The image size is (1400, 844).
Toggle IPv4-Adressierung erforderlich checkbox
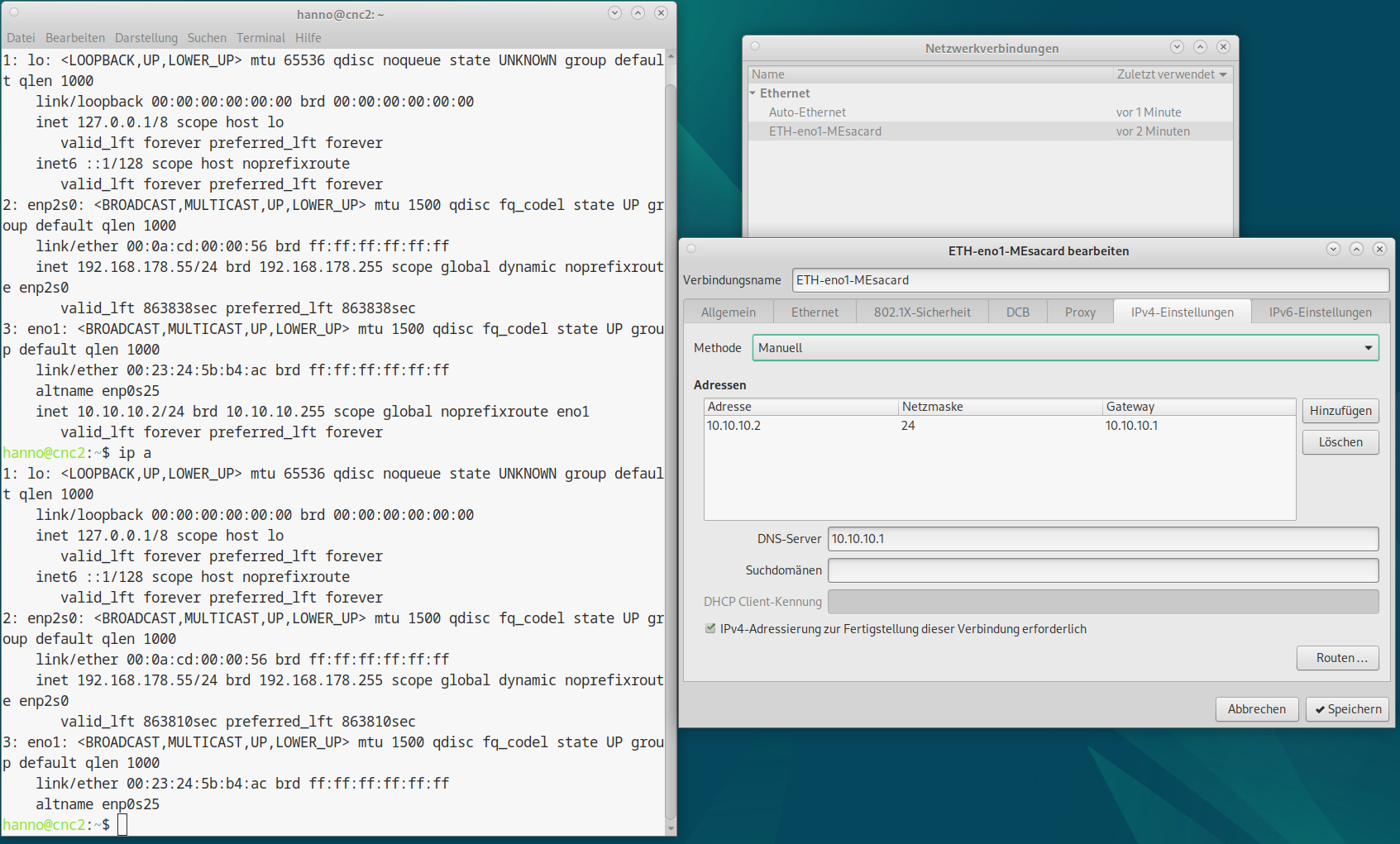tap(710, 629)
